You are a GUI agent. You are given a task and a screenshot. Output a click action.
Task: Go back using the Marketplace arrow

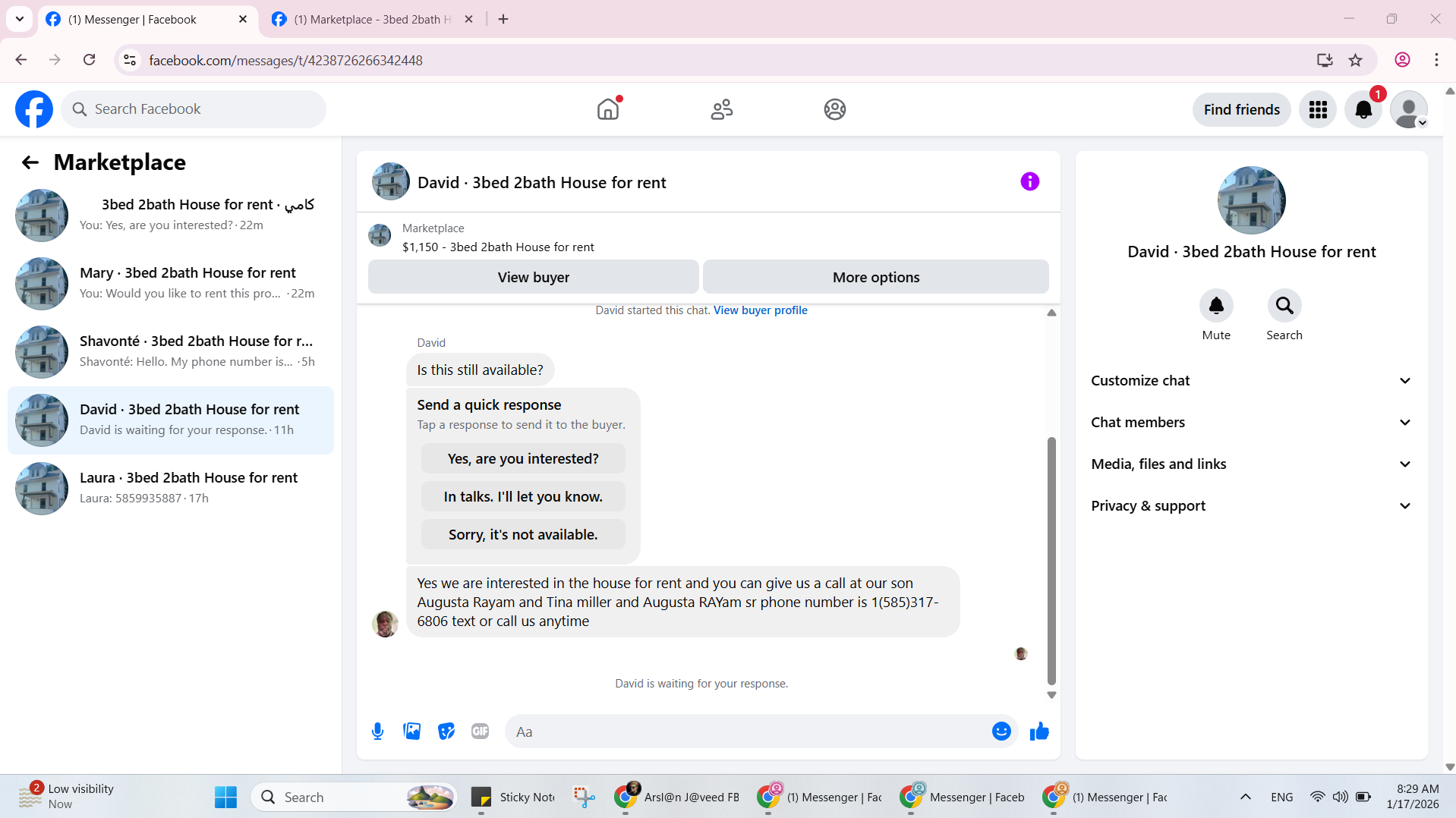pos(30,162)
